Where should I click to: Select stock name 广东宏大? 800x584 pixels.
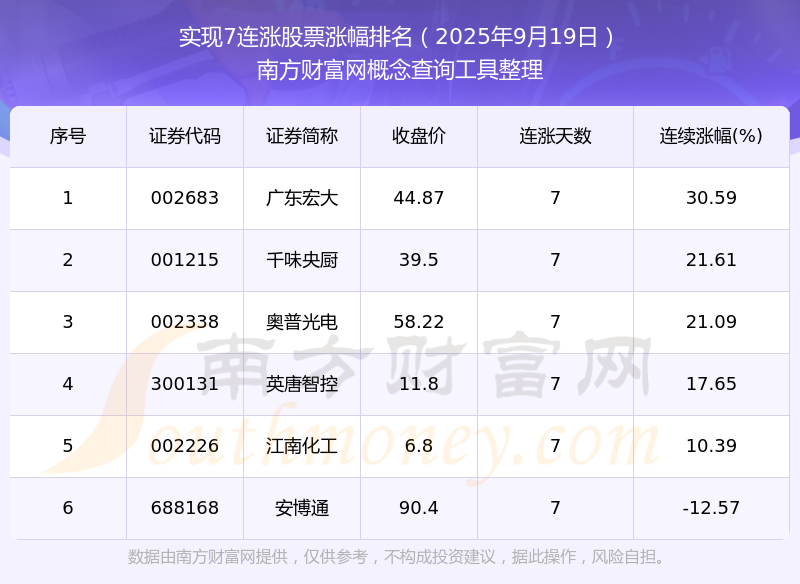302,198
